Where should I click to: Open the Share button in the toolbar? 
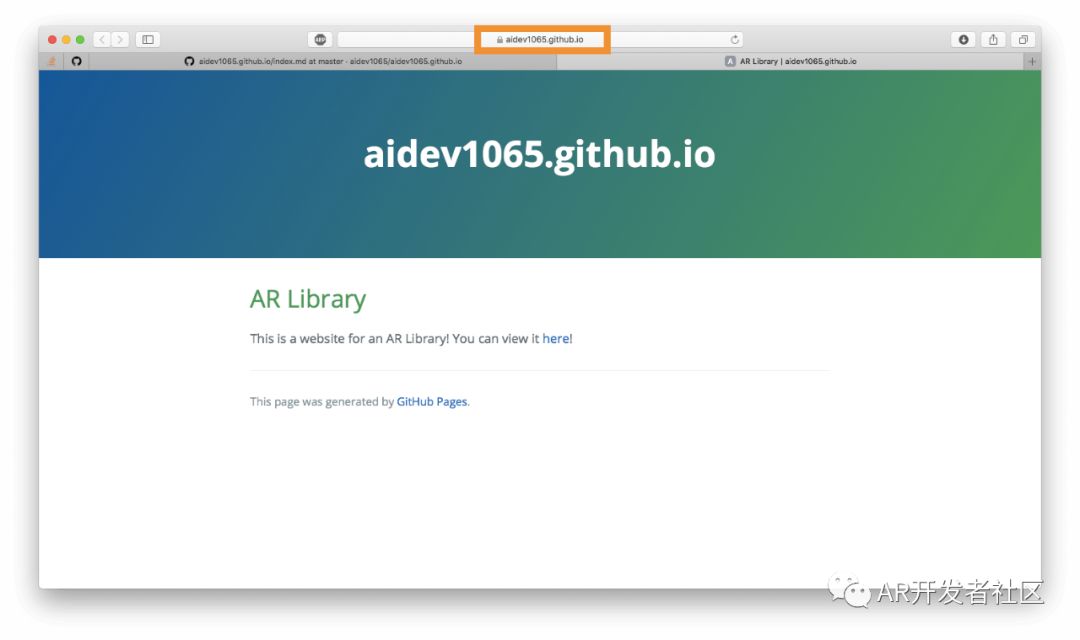click(x=993, y=39)
